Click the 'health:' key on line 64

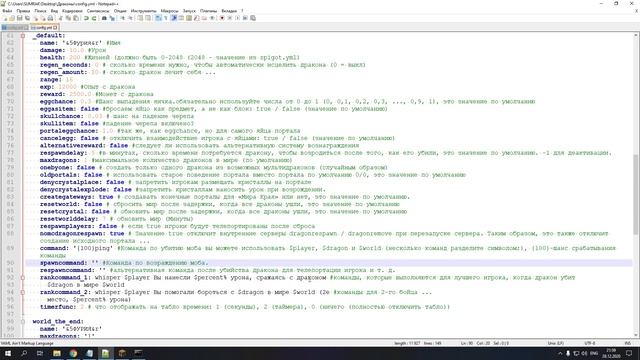pyautogui.click(x=52, y=58)
